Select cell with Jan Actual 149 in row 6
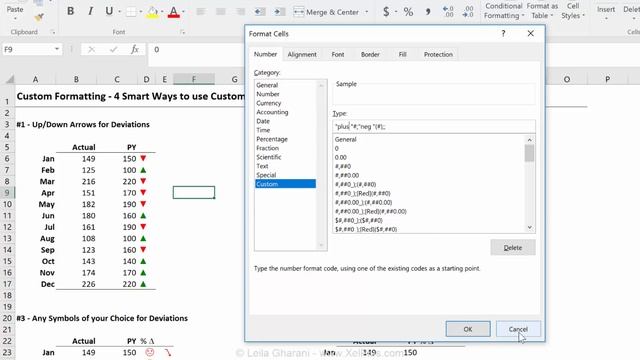This screenshot has height=360, width=640. tap(76, 158)
